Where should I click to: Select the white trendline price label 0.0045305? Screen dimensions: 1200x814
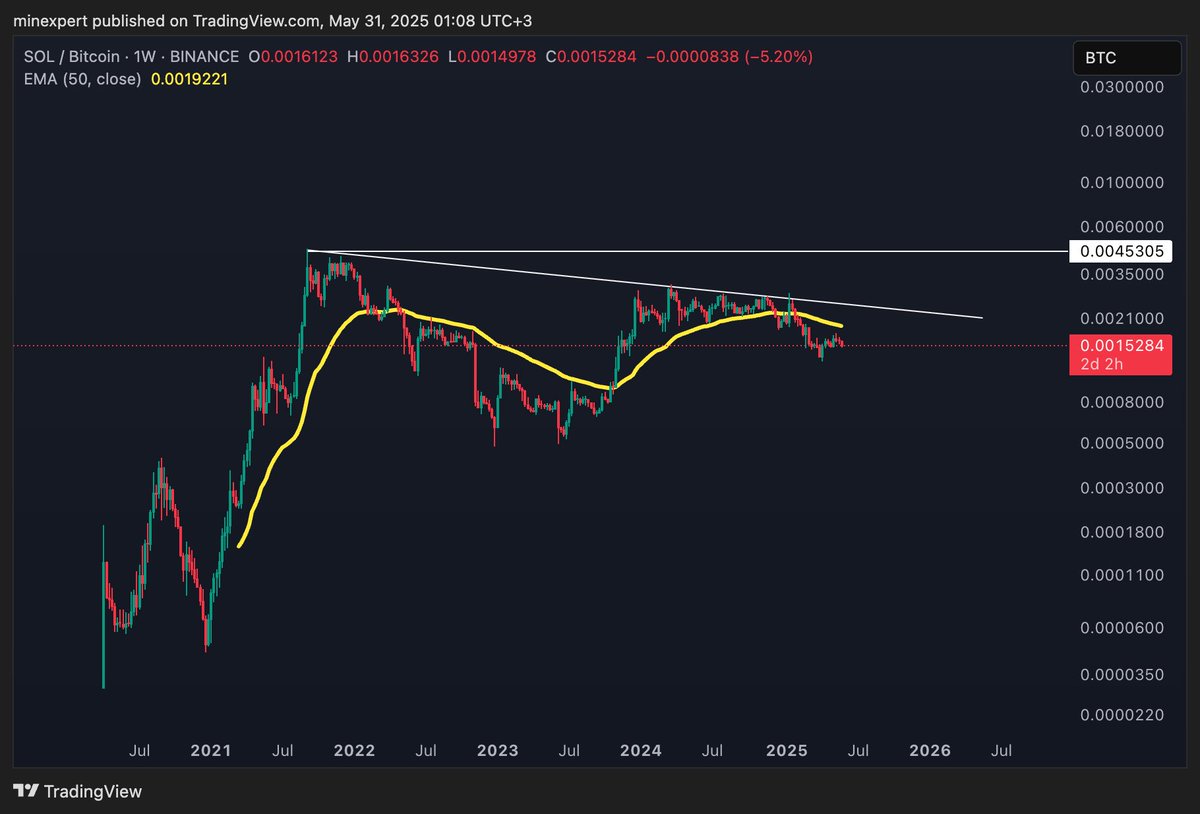(1119, 251)
